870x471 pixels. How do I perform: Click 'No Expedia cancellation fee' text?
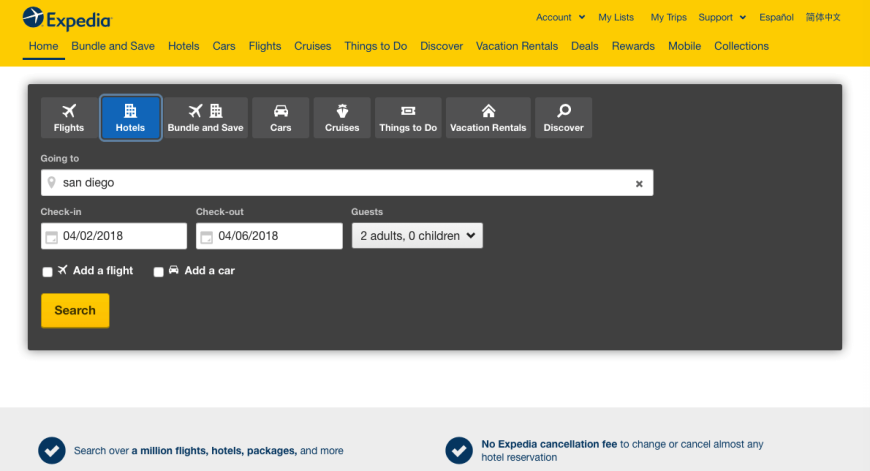coord(549,444)
